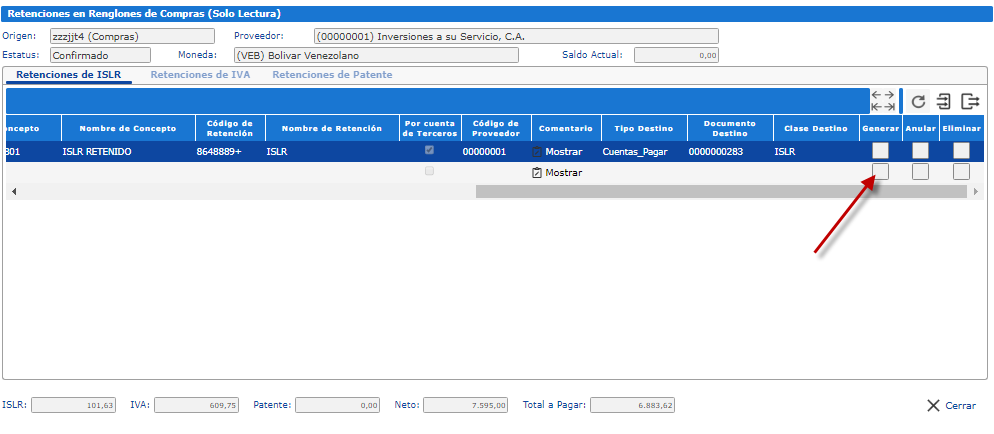Click the Moneda field Bolivar Venezolano
Viewport: 994px width, 434px height.
tap(377, 55)
